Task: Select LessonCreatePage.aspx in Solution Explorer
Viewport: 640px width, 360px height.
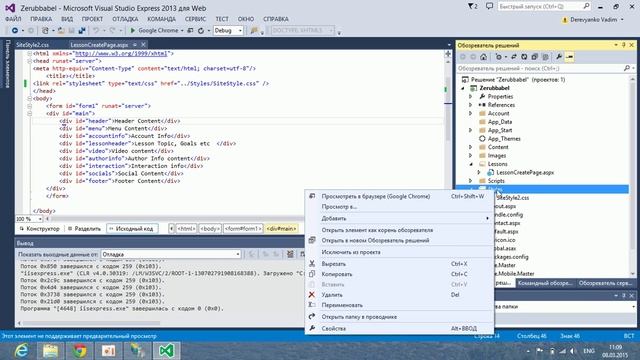Action: pyautogui.click(x=525, y=172)
